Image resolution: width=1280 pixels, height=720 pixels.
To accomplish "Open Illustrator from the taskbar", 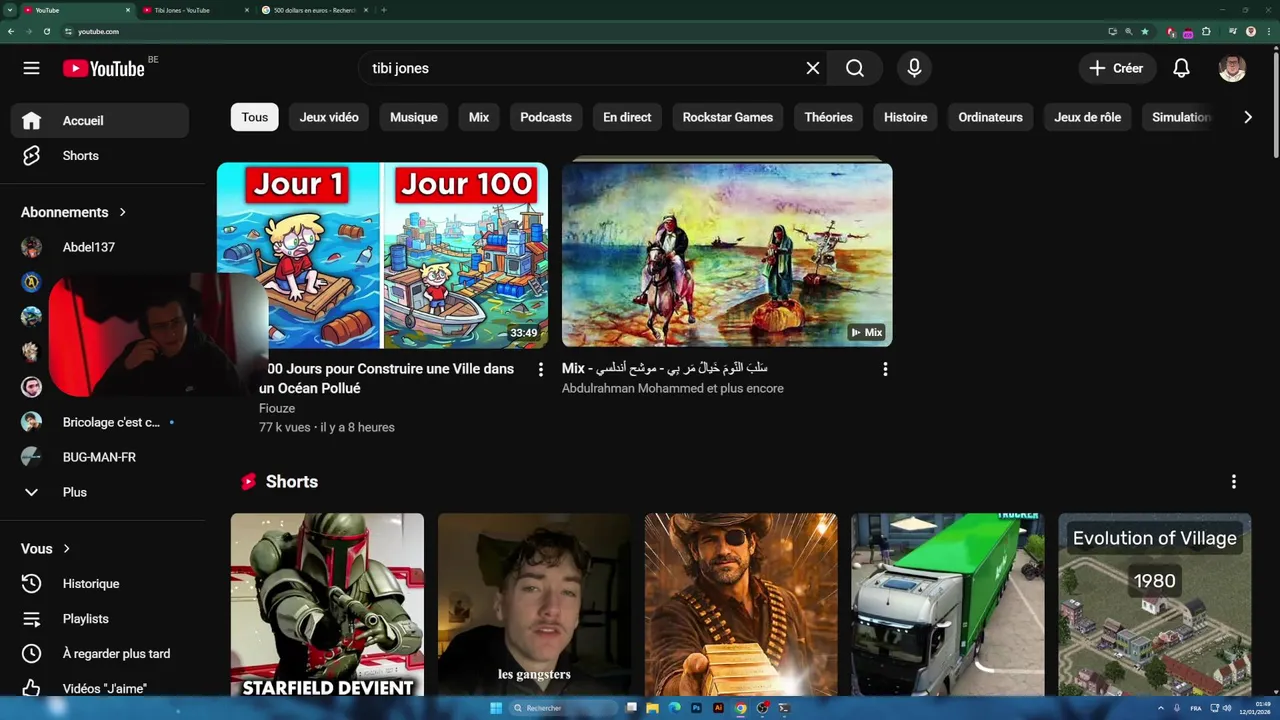I will coord(718,708).
